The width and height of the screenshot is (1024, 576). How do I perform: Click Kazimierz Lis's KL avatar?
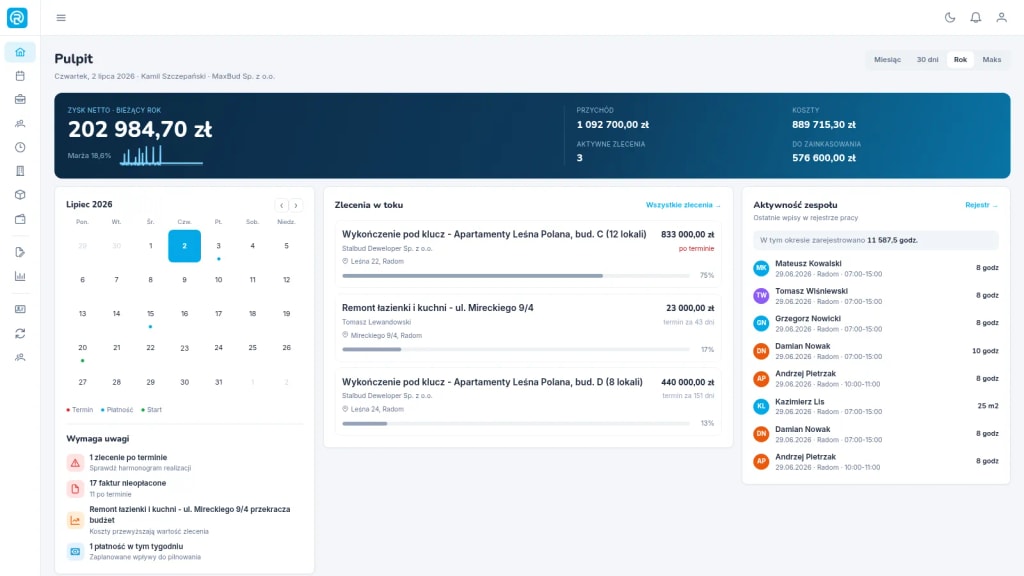click(761, 406)
